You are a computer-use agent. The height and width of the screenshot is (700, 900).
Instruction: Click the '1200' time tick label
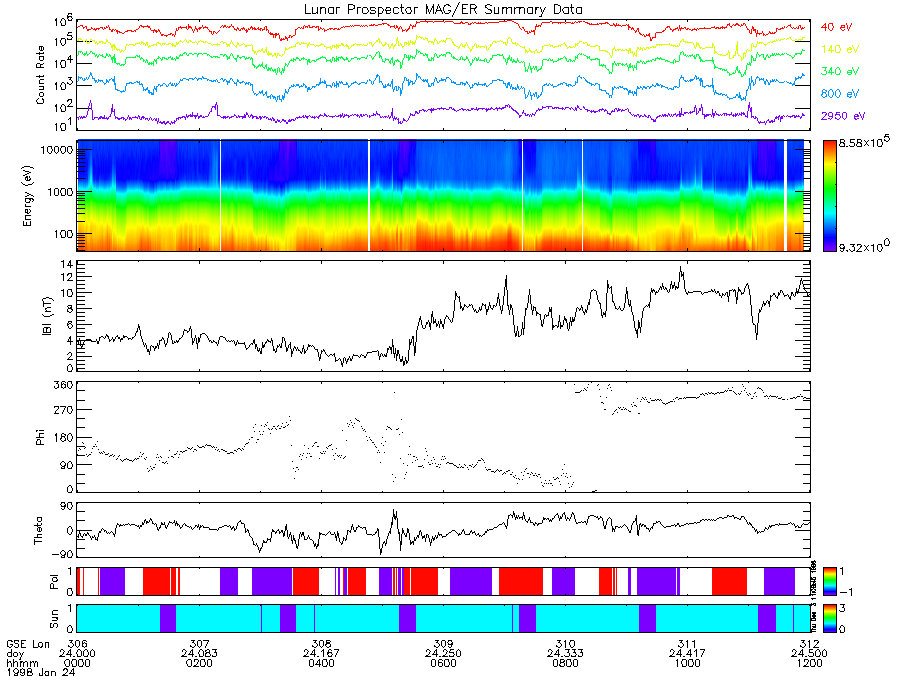tap(809, 663)
